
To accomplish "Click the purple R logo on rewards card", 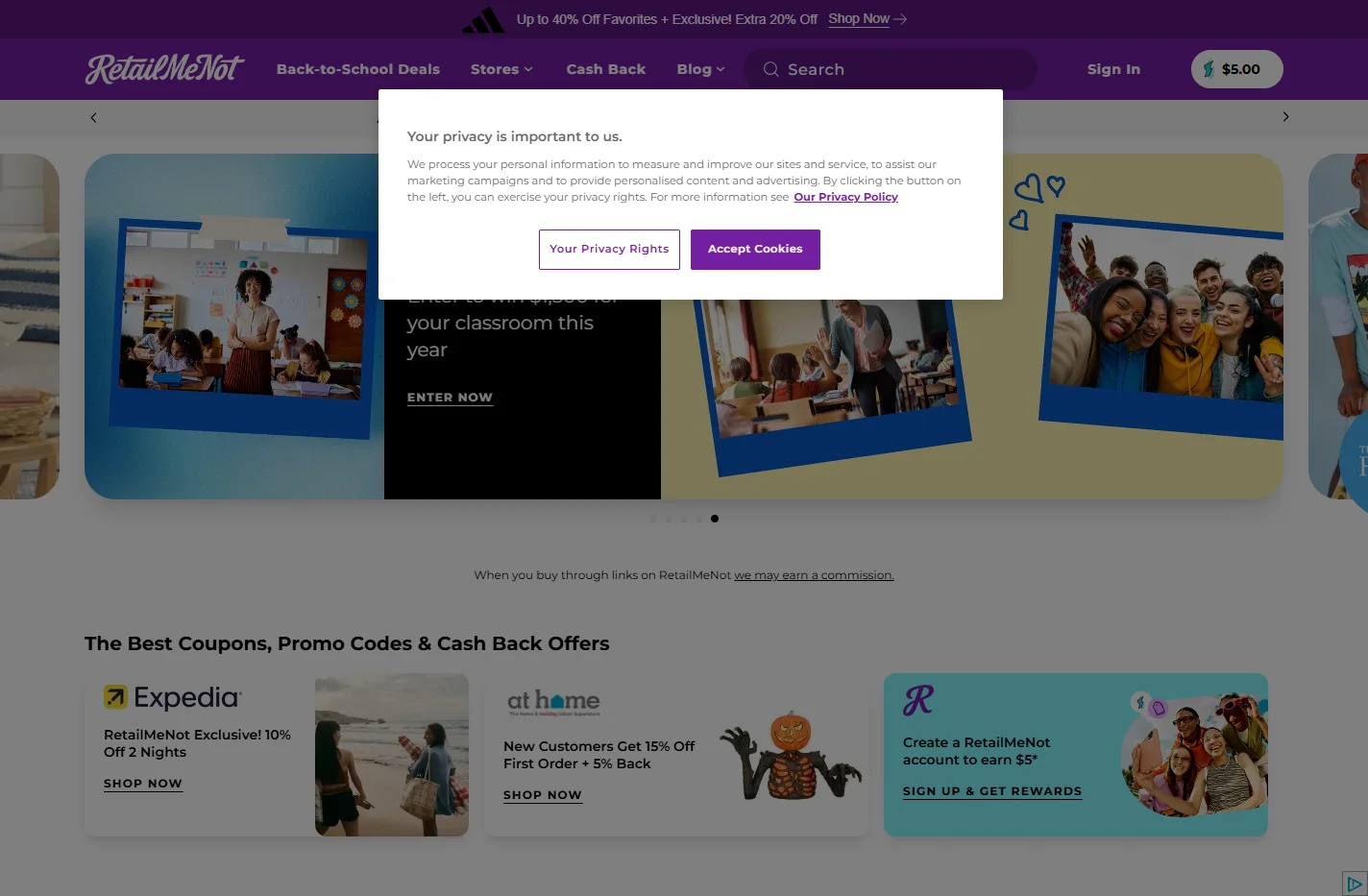I will [918, 699].
